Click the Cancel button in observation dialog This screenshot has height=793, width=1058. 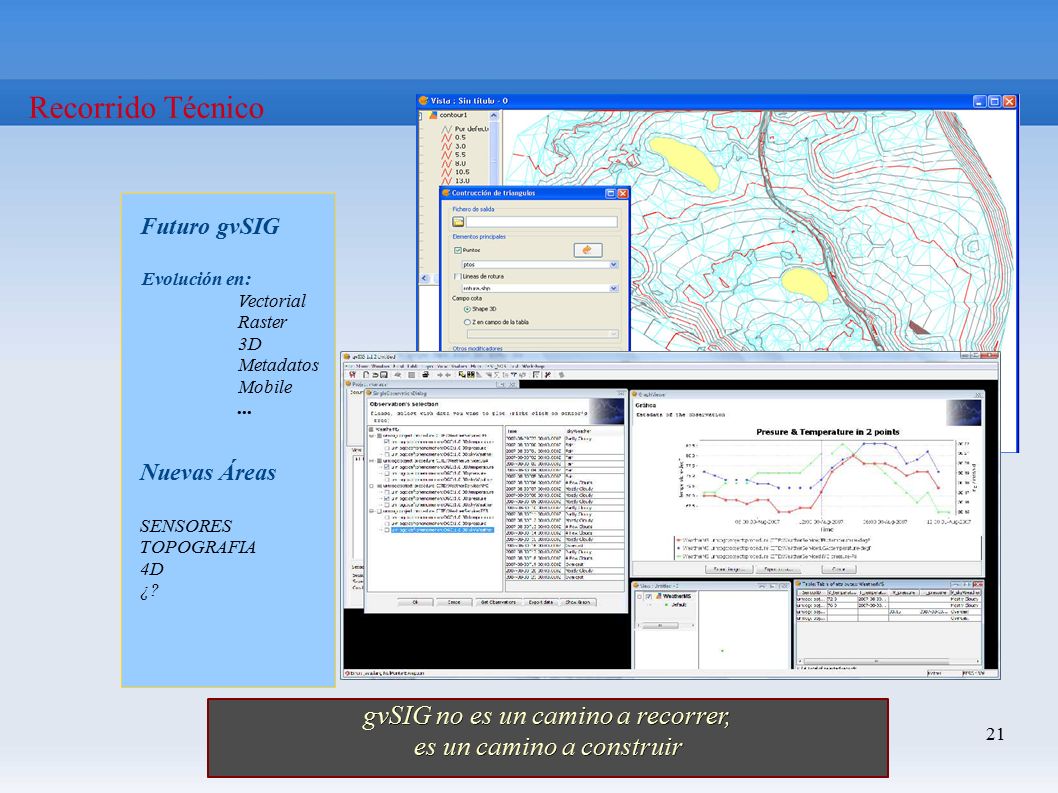pos(454,602)
